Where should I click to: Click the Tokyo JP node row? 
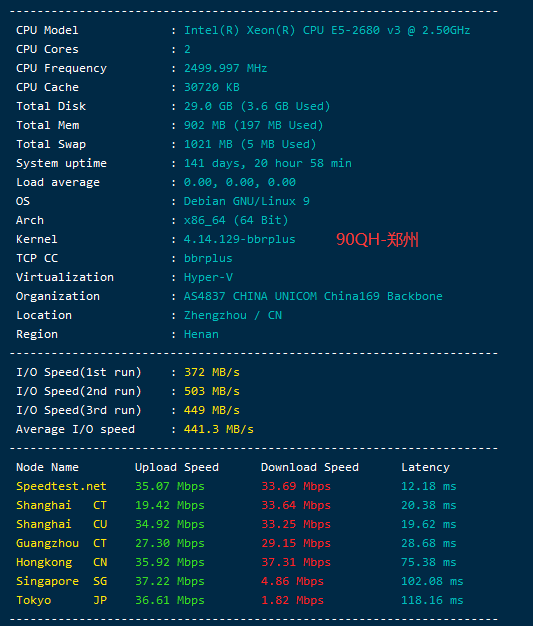(x=240, y=600)
